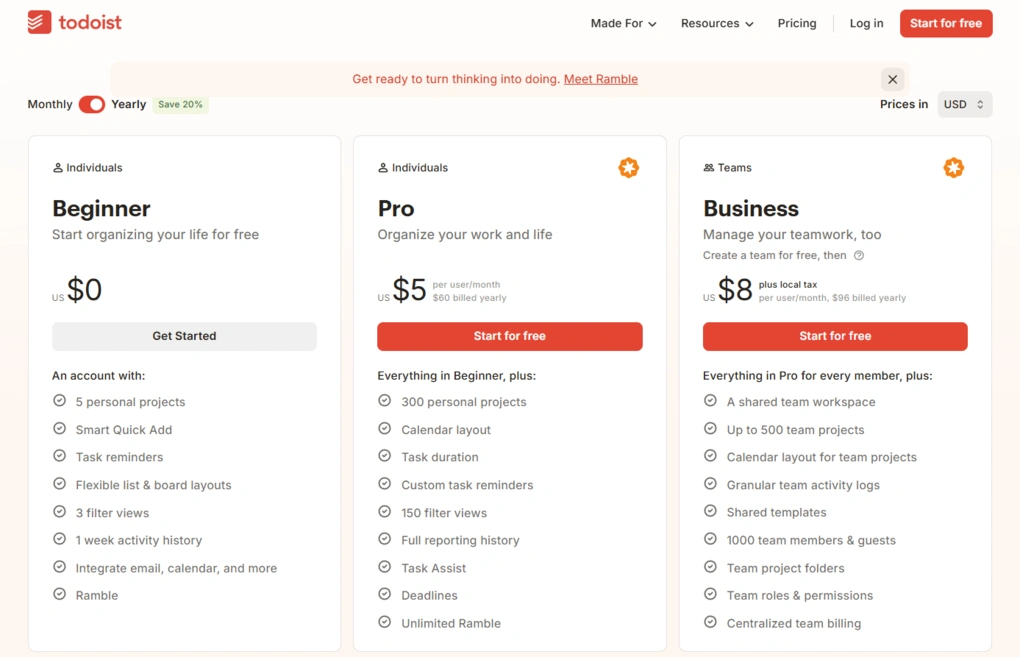
Task: Click the checkmark icon beside 'Shared templates'
Action: click(x=710, y=511)
